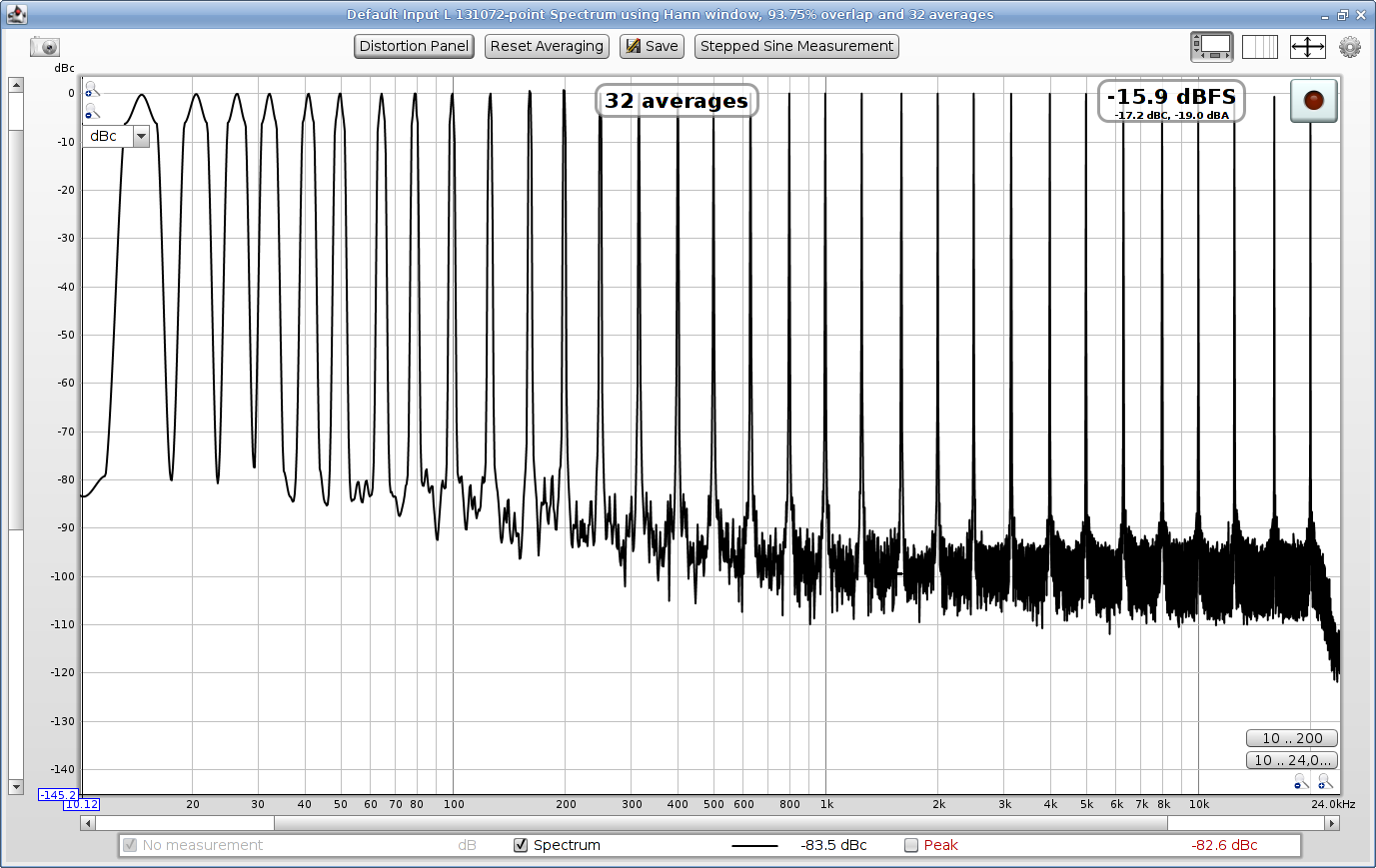This screenshot has height=868, width=1376.
Task: Open the Distortion Panel
Action: 414,46
